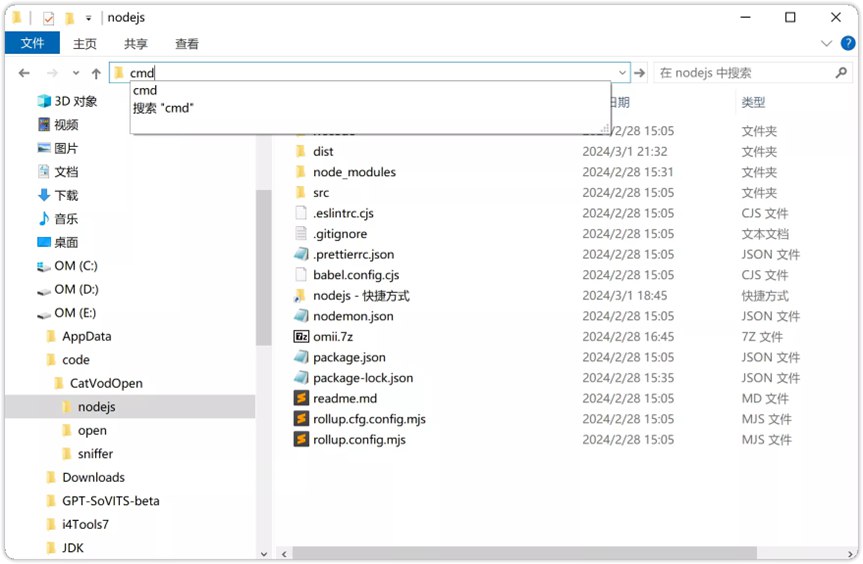Go up one folder level

(96, 73)
